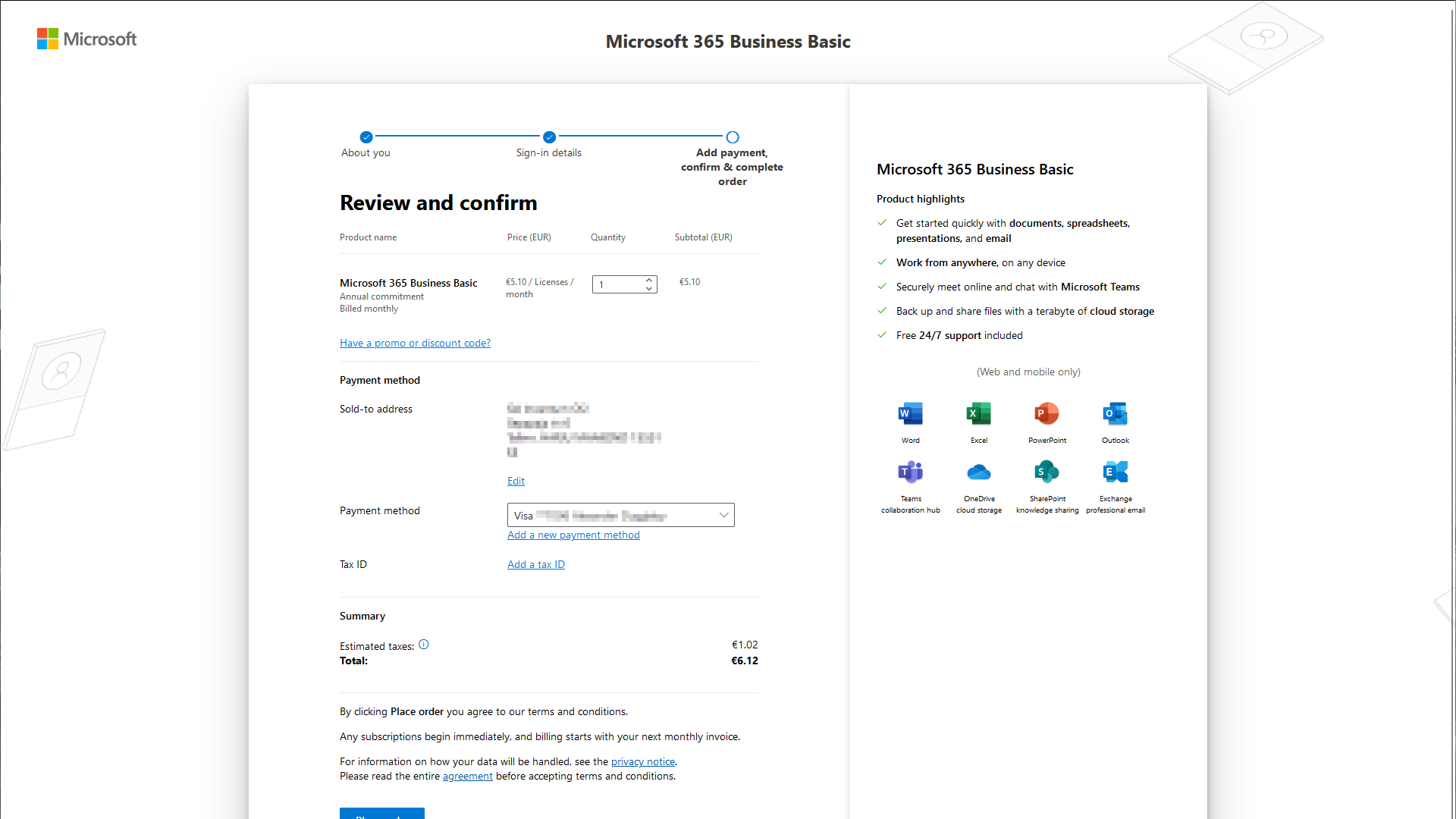Increase license quantity with up arrow
This screenshot has width=1456, height=819.
pos(649,280)
